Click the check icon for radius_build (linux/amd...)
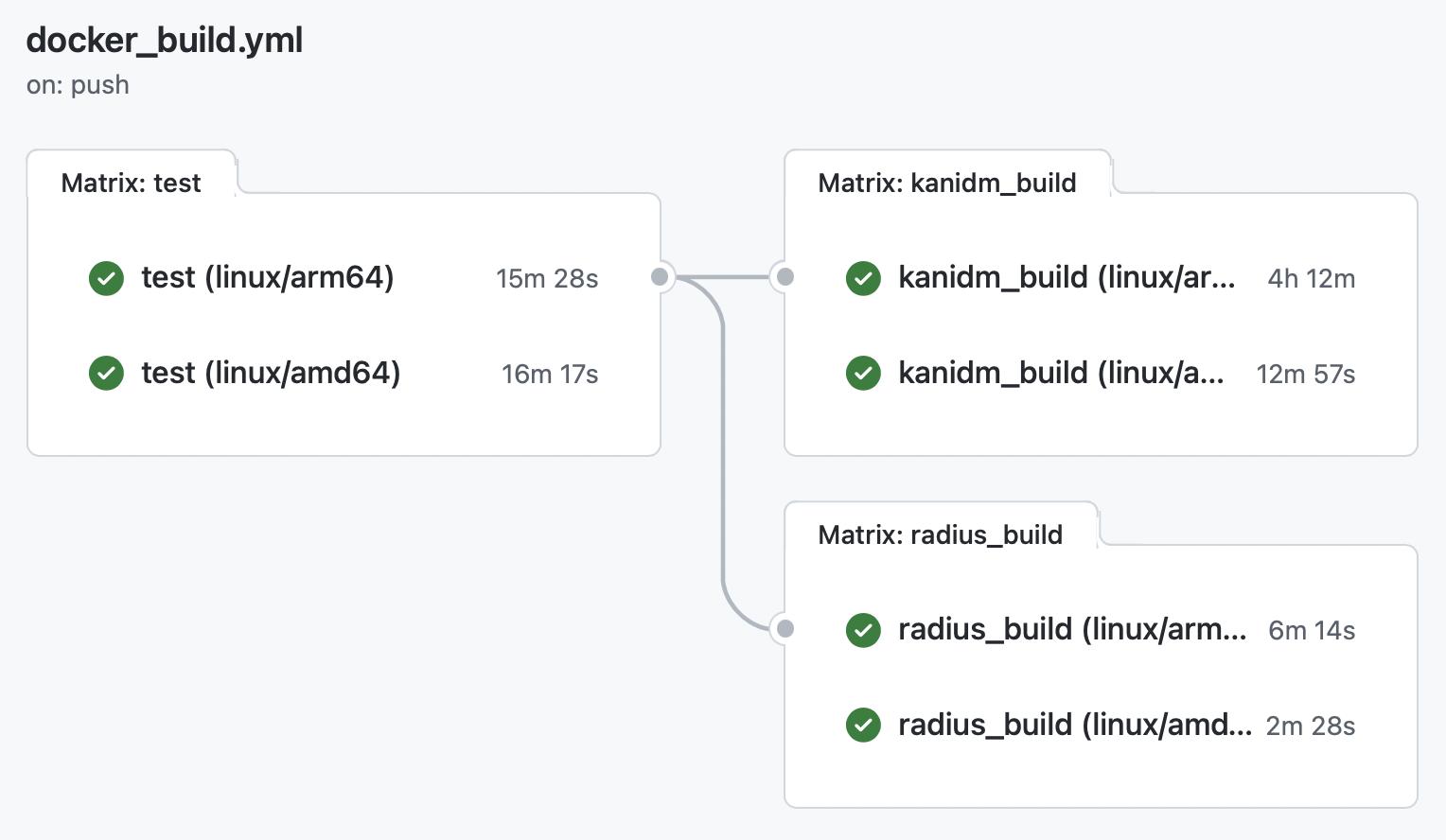Image resolution: width=1446 pixels, height=840 pixels. pos(863,726)
